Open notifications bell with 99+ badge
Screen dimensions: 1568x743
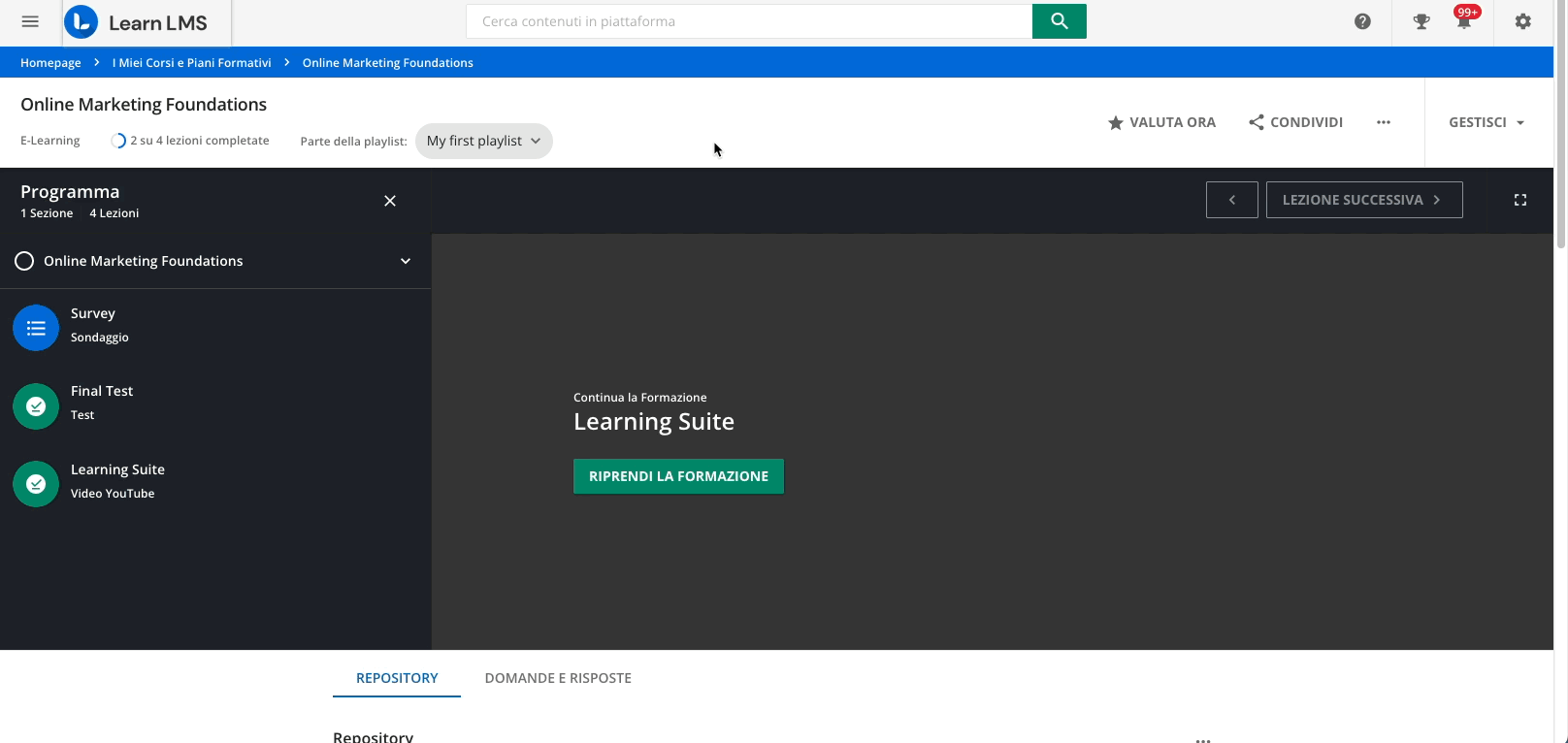[x=1464, y=19]
